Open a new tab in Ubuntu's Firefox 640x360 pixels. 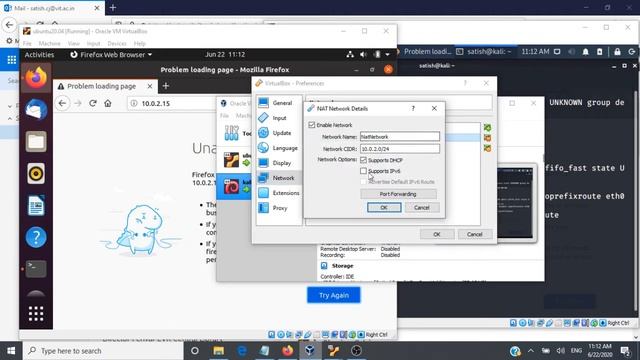166,86
